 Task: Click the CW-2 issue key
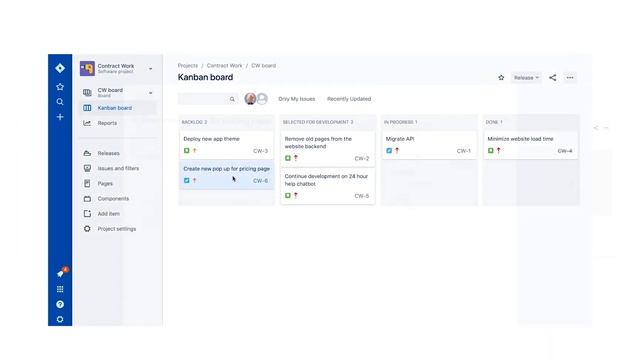point(362,158)
